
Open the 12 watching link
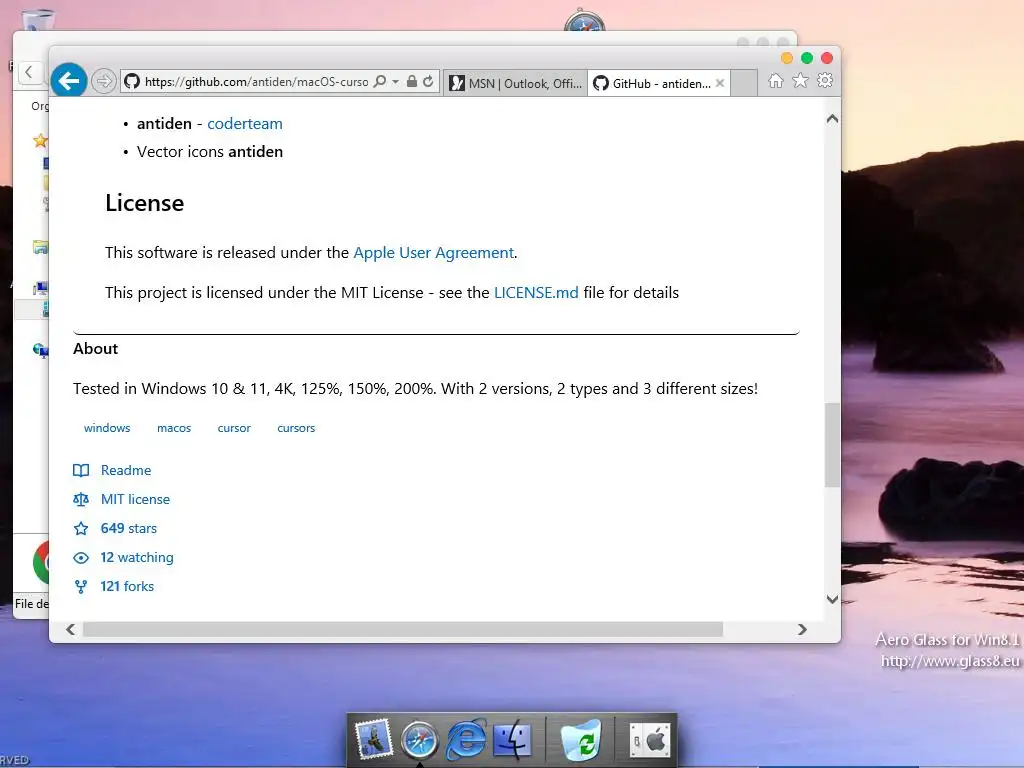coord(137,557)
